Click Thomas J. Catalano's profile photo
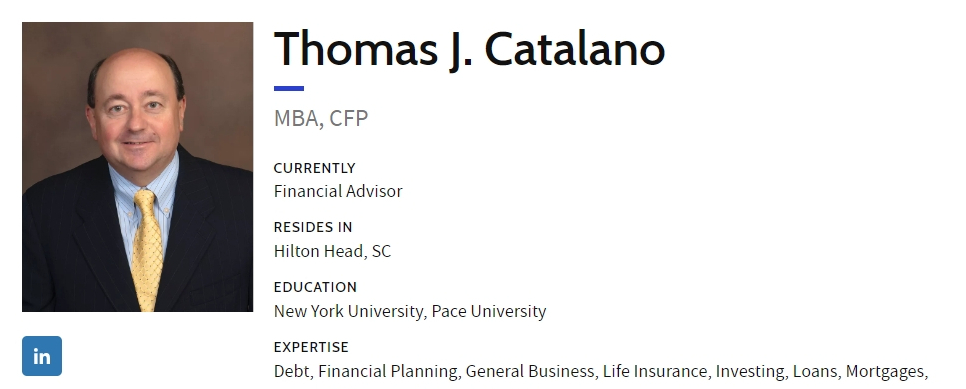 click(137, 167)
